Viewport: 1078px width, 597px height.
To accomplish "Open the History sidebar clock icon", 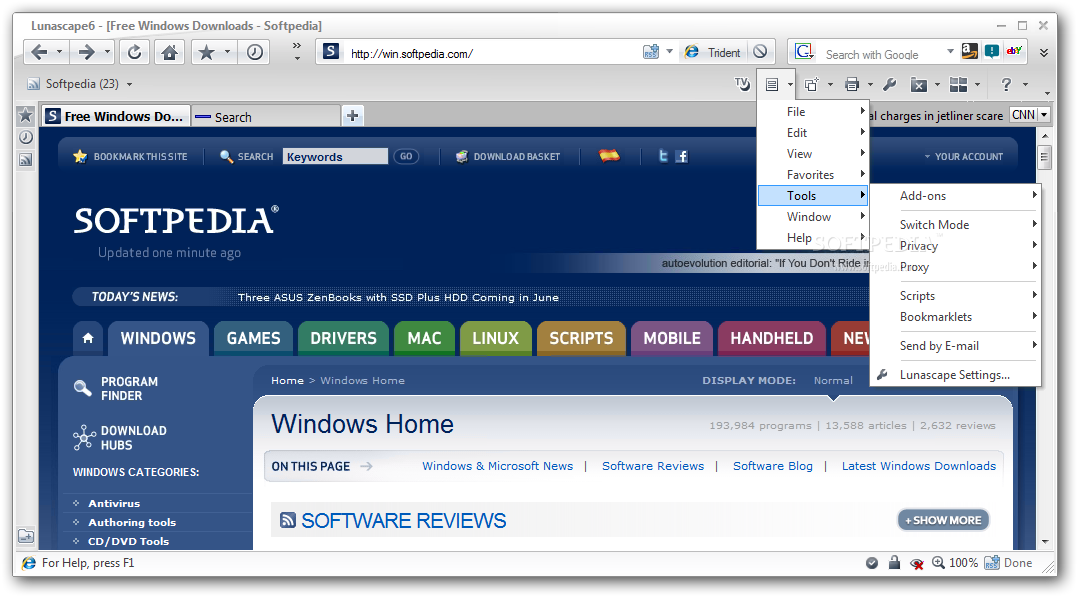I will coord(25,137).
